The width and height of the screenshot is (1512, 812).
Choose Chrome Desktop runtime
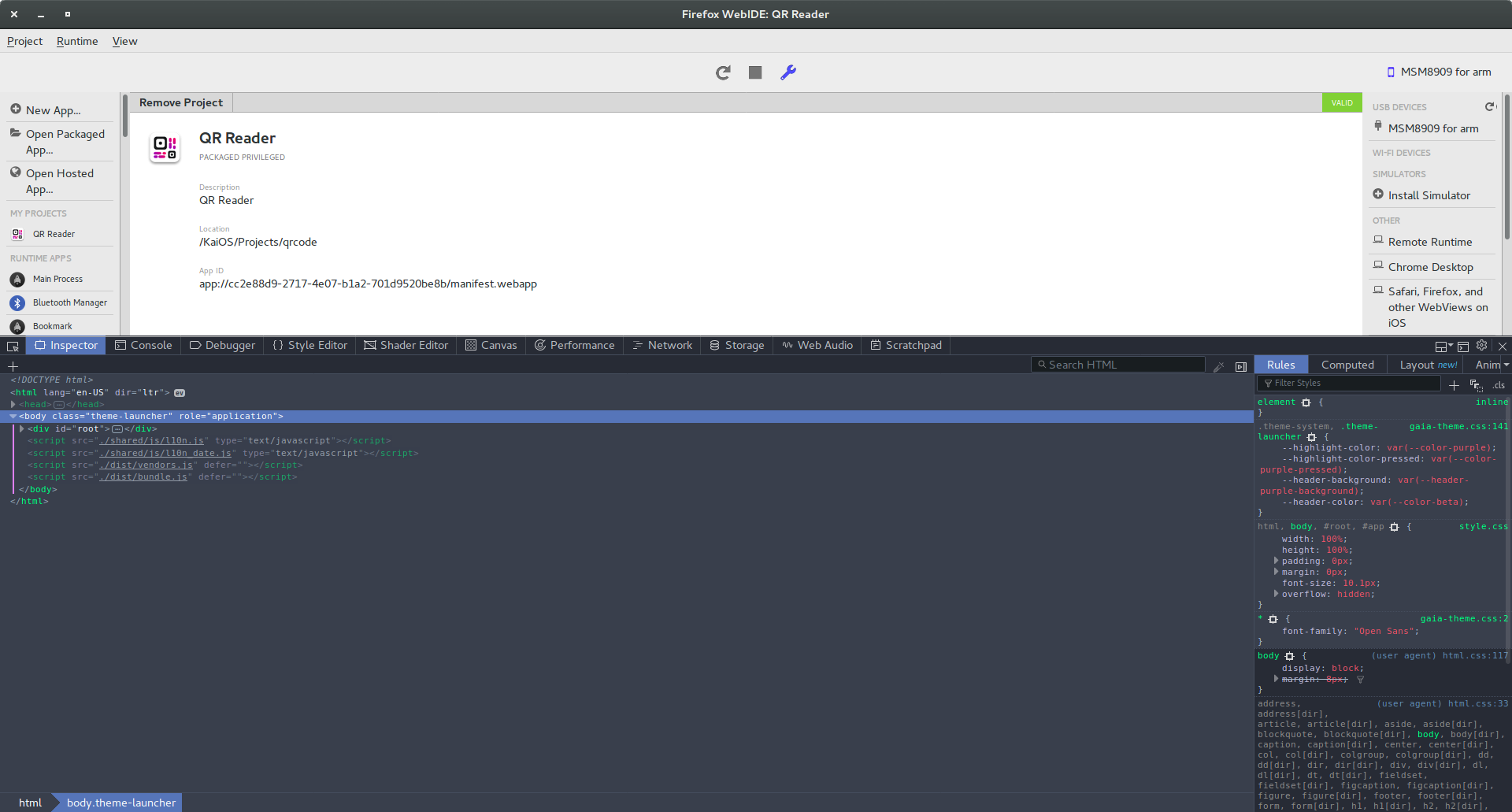tap(1430, 267)
